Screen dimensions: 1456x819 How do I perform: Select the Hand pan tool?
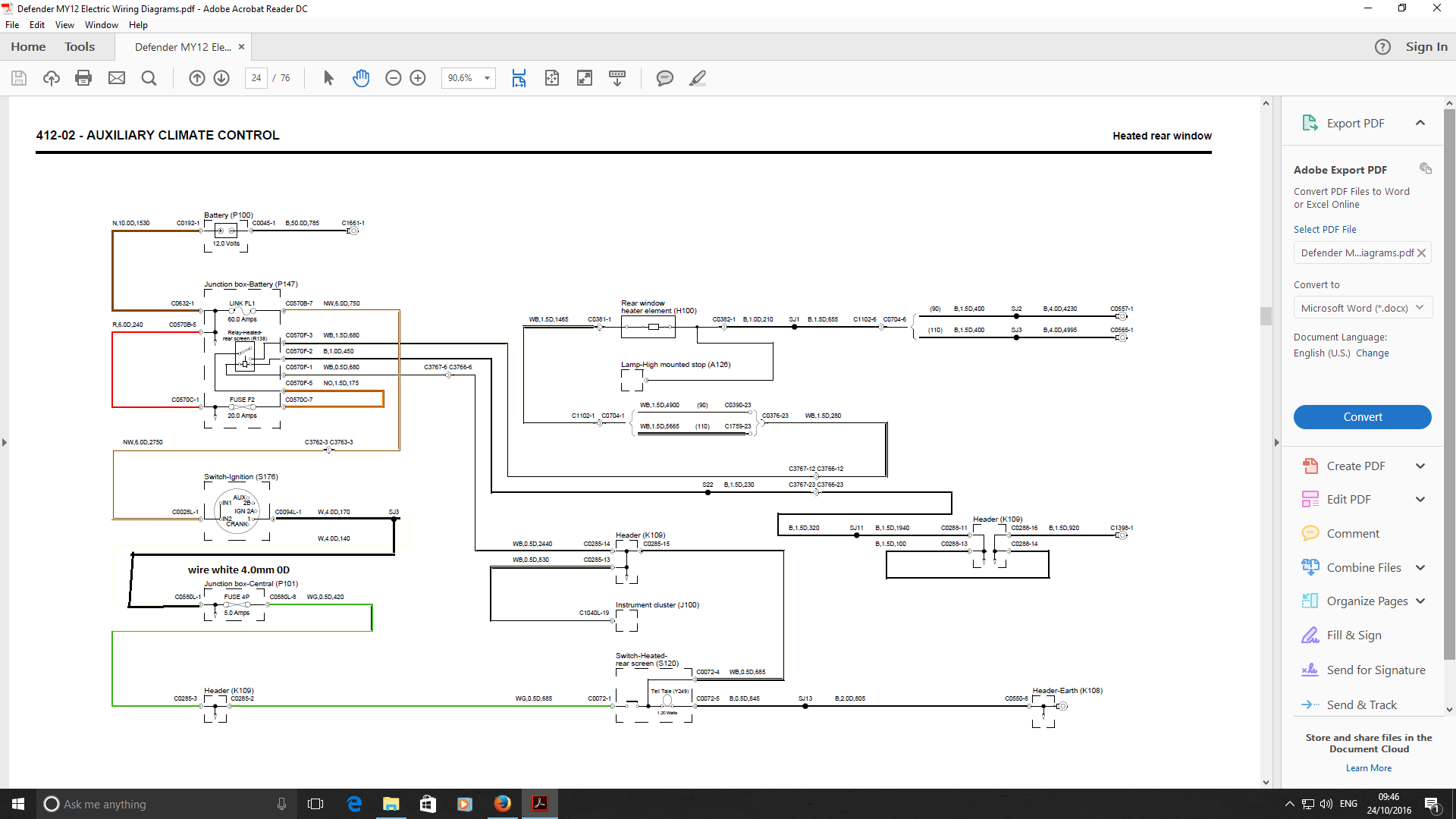pyautogui.click(x=361, y=78)
